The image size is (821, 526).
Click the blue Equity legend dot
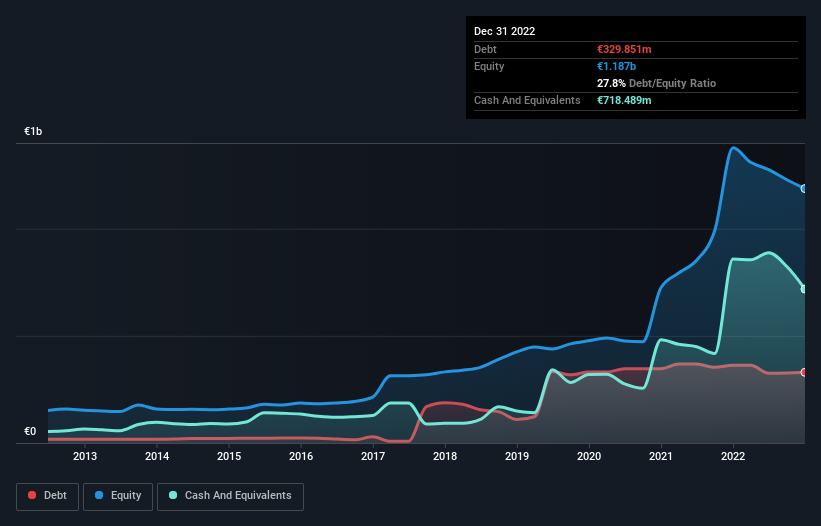pos(99,495)
